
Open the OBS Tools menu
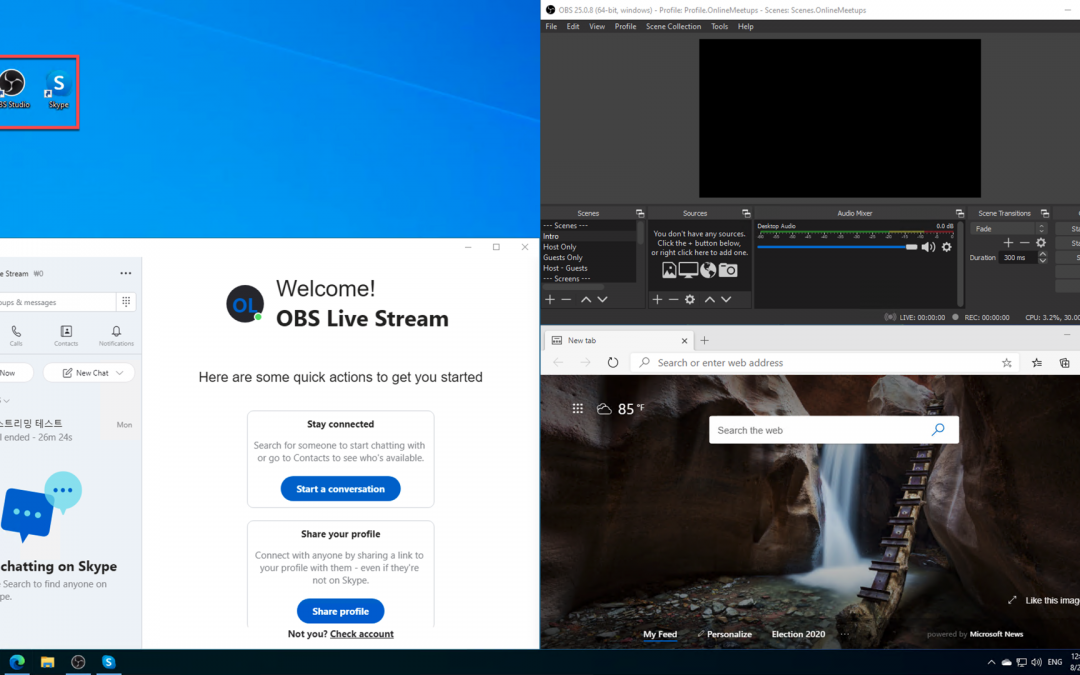coord(720,26)
